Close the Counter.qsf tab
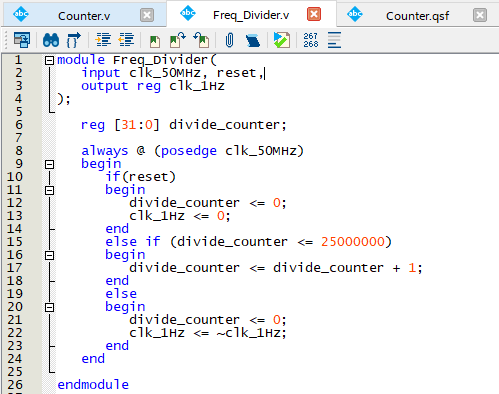 tap(480, 15)
